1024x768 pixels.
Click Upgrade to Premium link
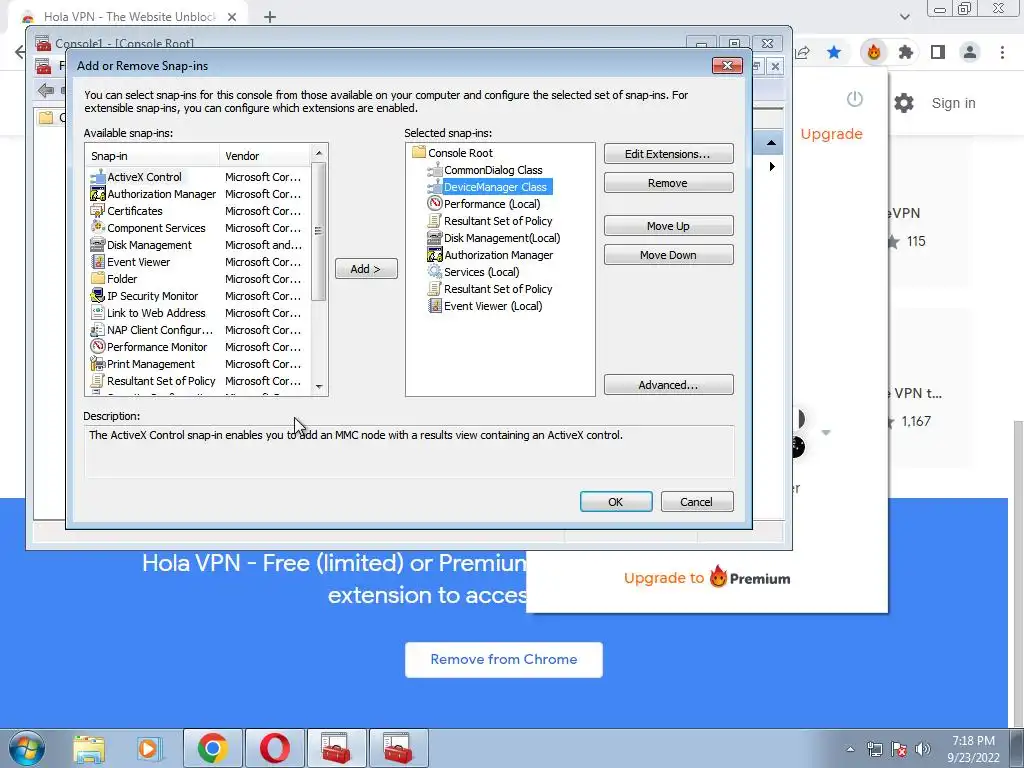click(707, 578)
